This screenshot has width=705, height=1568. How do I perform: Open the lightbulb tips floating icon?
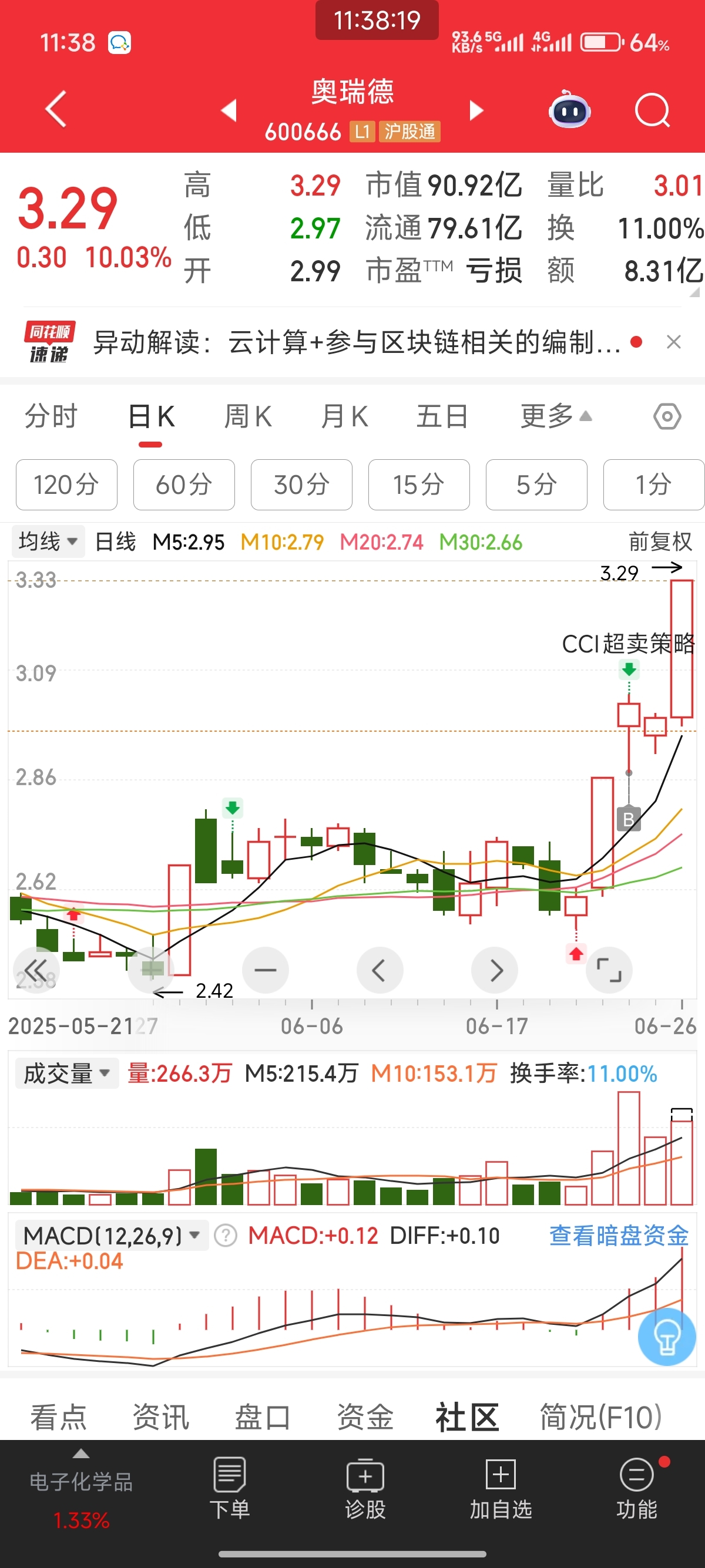pyautogui.click(x=667, y=1337)
